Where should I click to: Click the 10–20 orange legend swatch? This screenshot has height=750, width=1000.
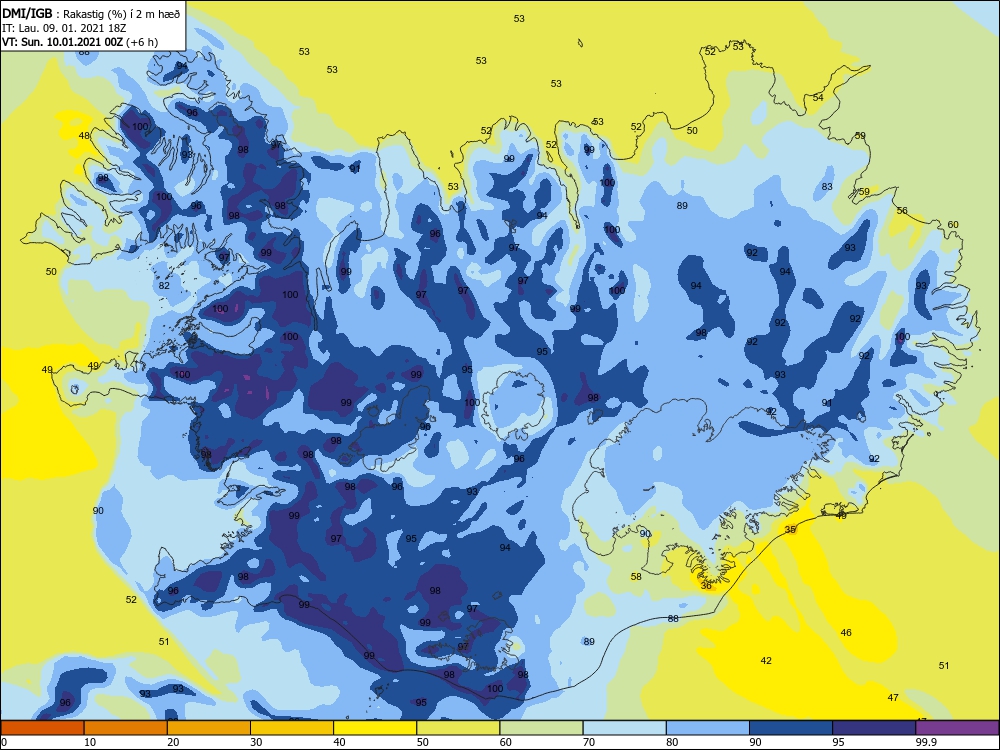[126, 728]
